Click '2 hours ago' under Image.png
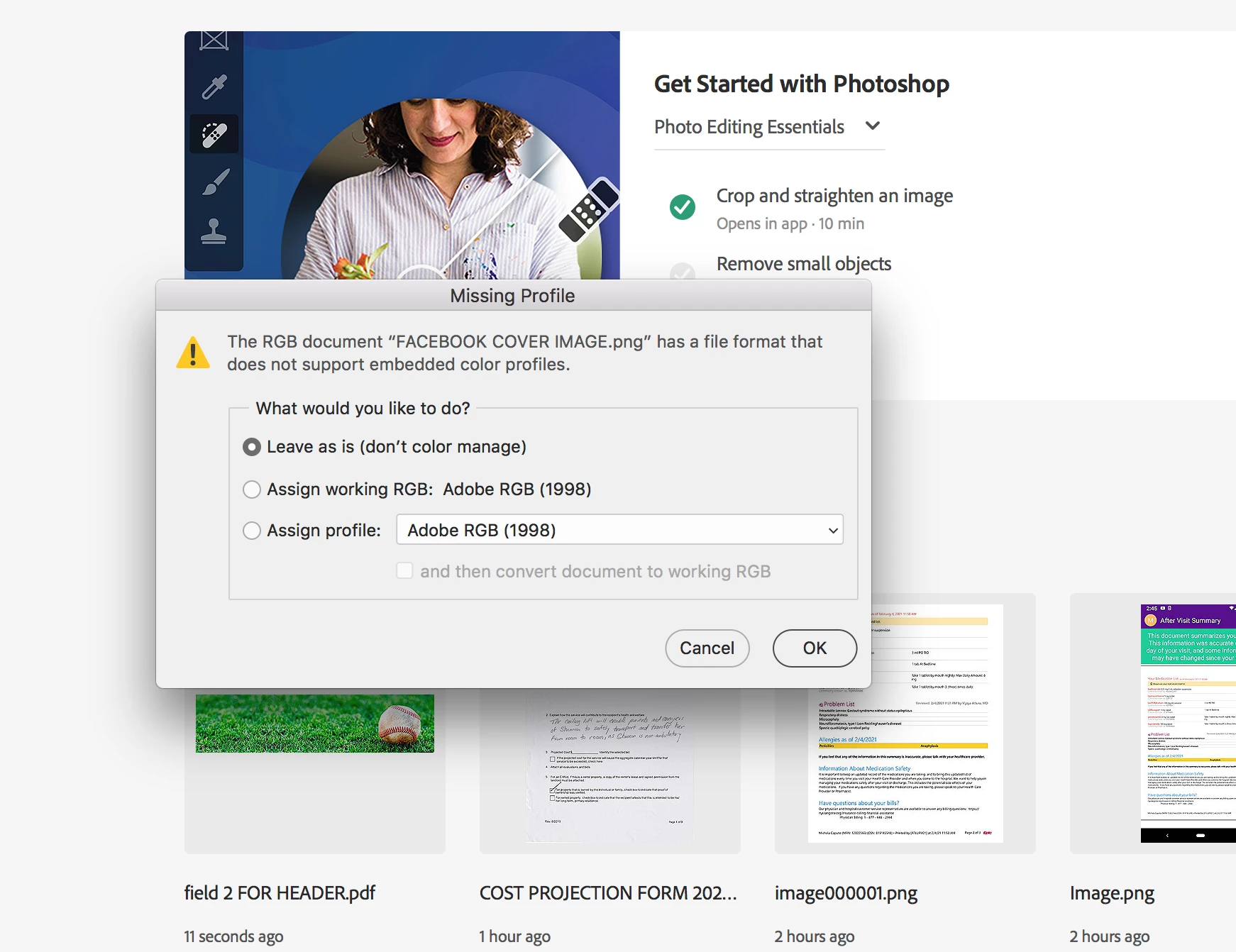The height and width of the screenshot is (952, 1236). pyautogui.click(x=1110, y=937)
